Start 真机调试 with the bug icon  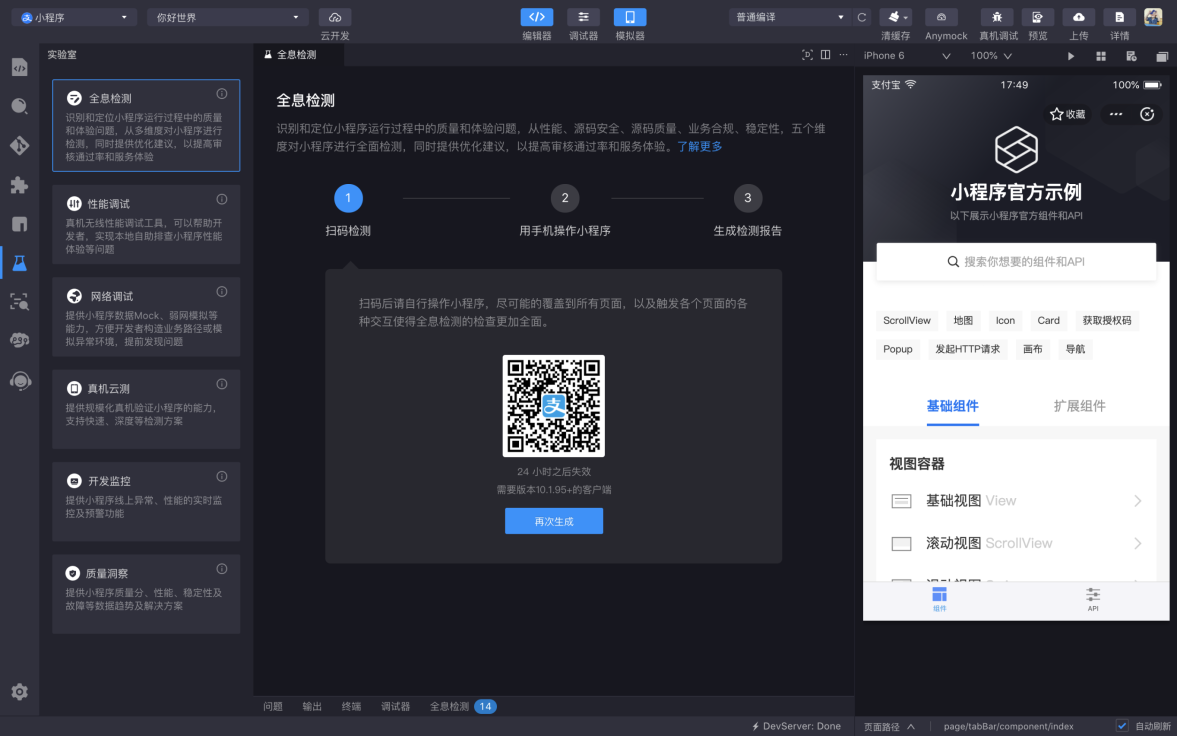point(997,17)
